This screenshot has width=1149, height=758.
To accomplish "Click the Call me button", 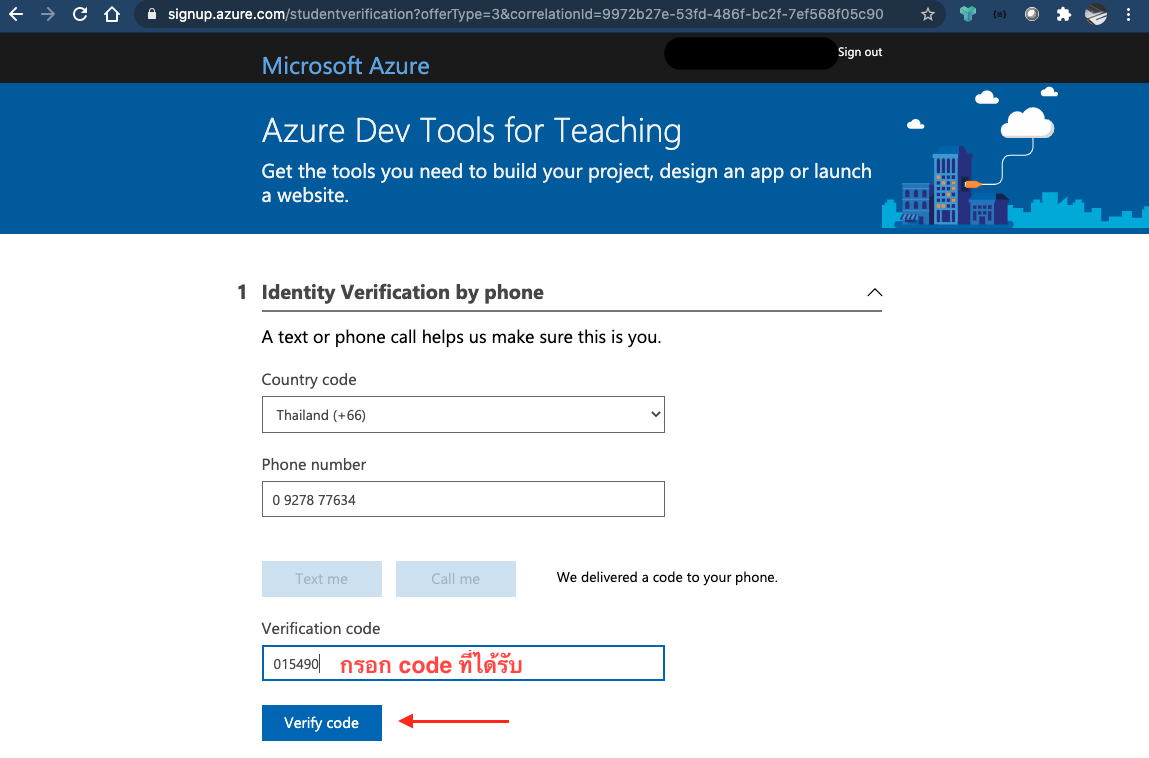I will click(x=456, y=579).
